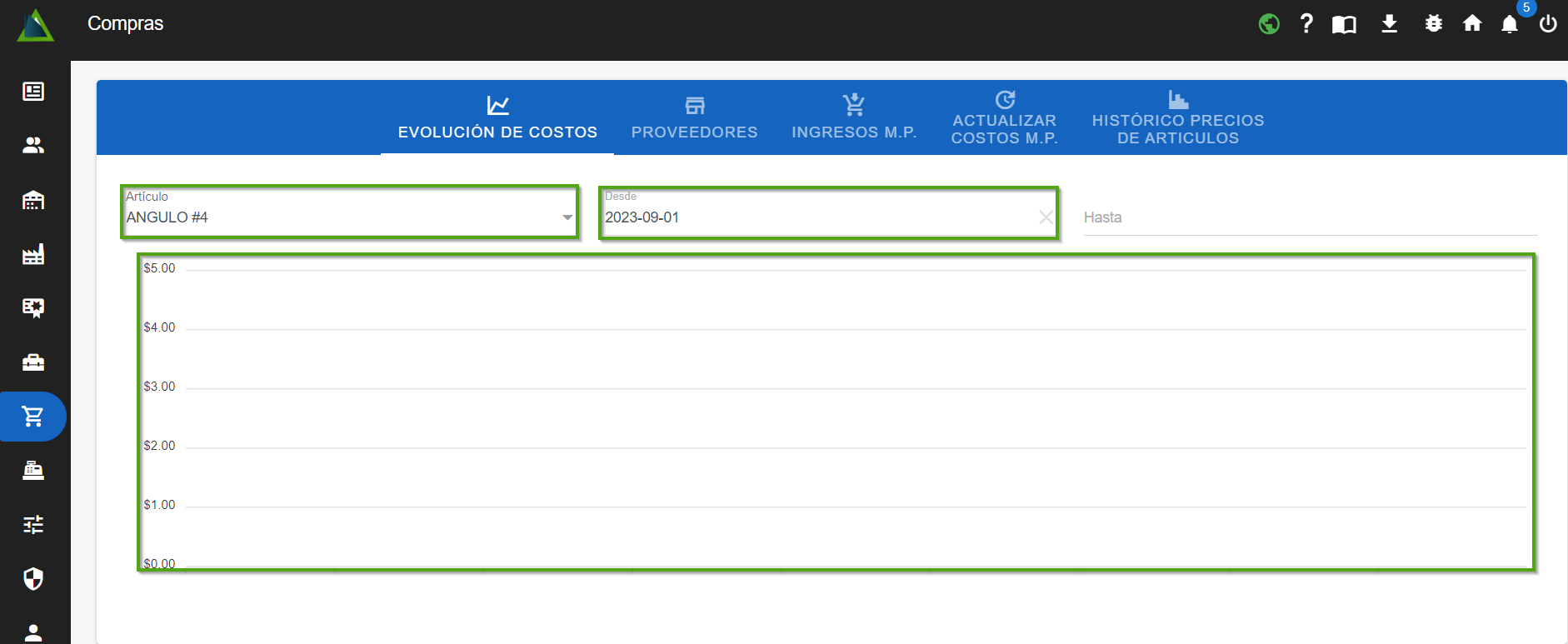Report a bug via the bug icon
The image size is (1568, 644).
click(1433, 24)
